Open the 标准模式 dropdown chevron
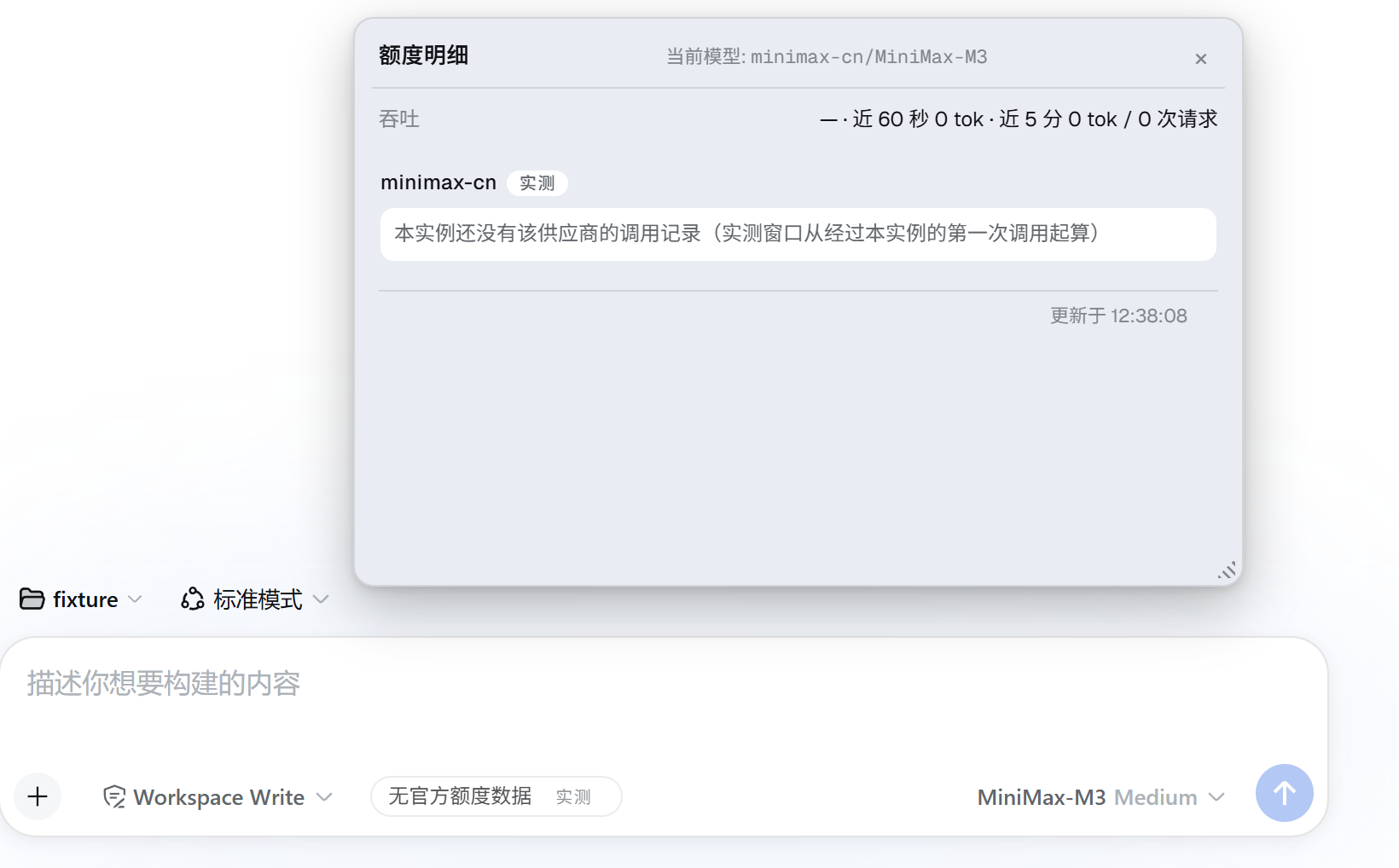This screenshot has height=868, width=1399. [x=321, y=599]
